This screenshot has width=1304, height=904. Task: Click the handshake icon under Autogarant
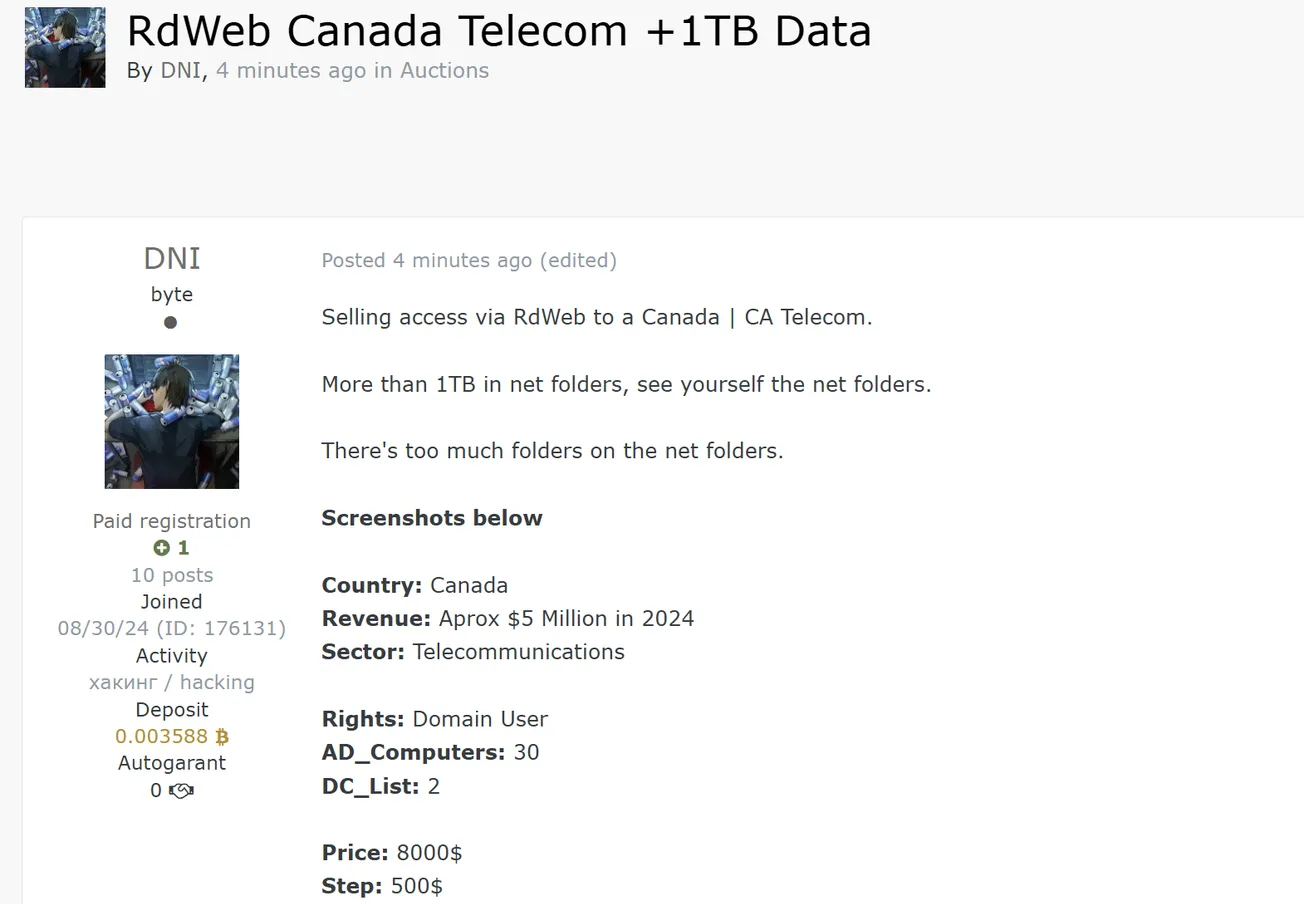pyautogui.click(x=181, y=791)
